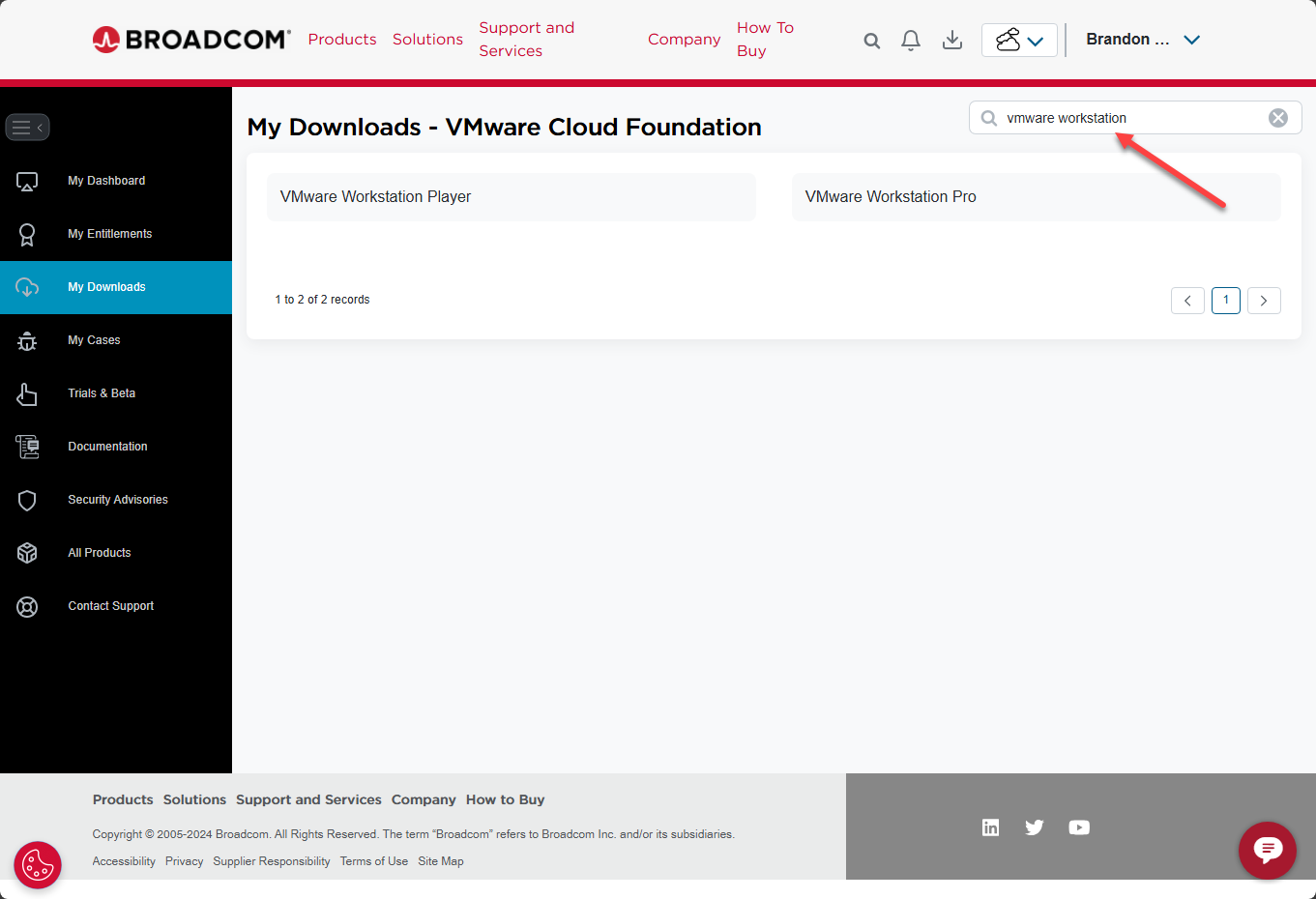This screenshot has width=1316, height=899.
Task: Open Solutions top navigation menu
Action: 427,40
